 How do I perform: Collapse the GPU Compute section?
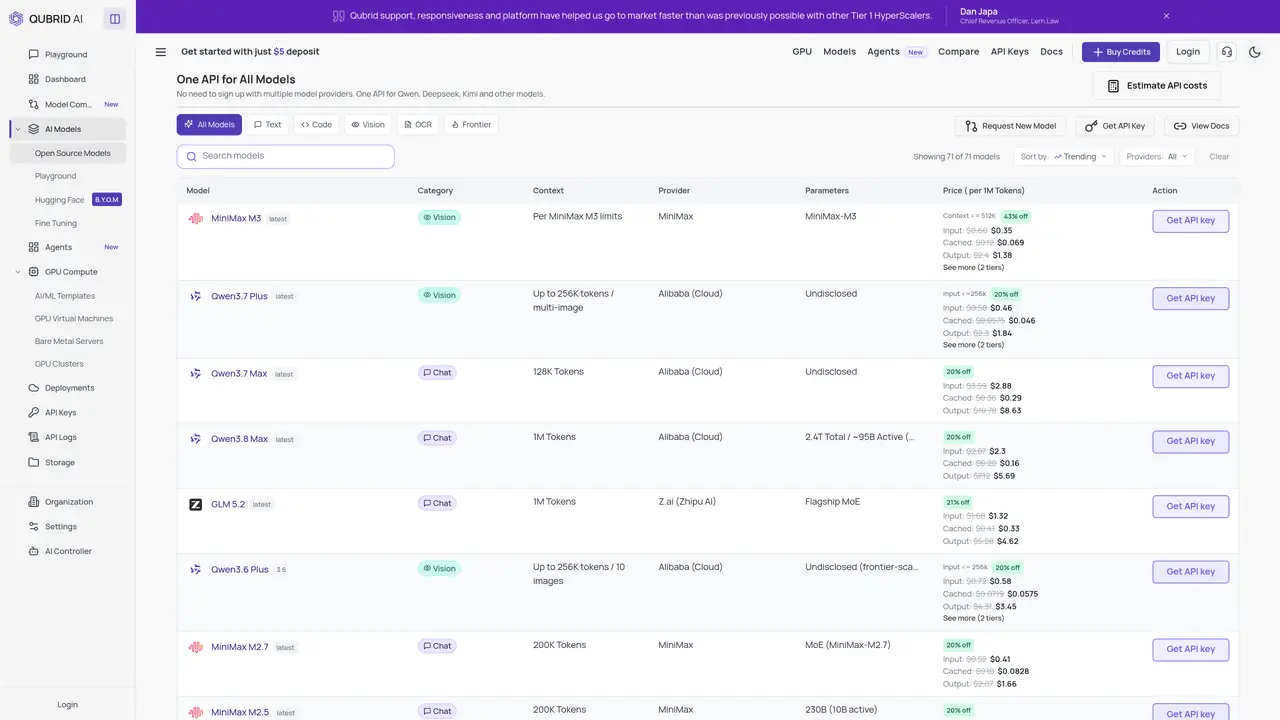coord(18,272)
